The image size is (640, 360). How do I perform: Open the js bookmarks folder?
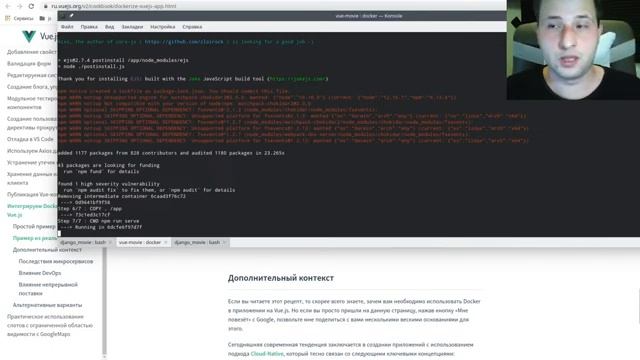point(45,18)
